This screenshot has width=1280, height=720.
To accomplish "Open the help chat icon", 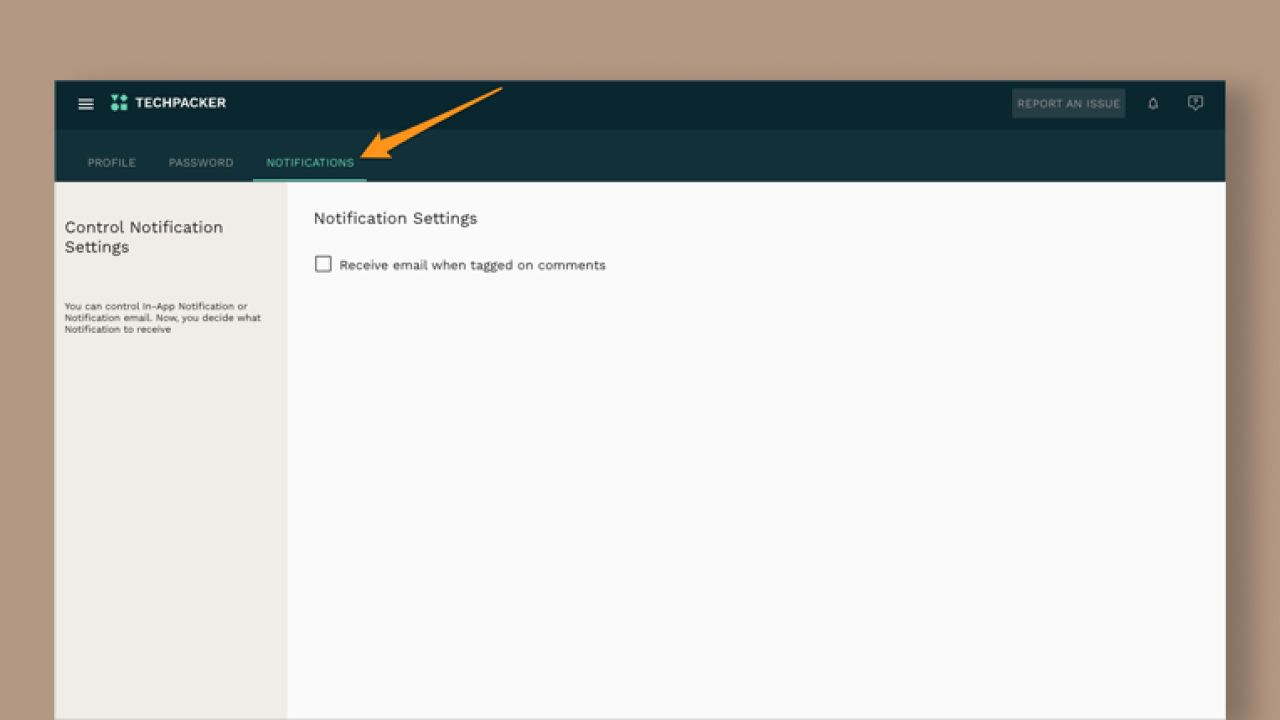I will [x=1195, y=103].
